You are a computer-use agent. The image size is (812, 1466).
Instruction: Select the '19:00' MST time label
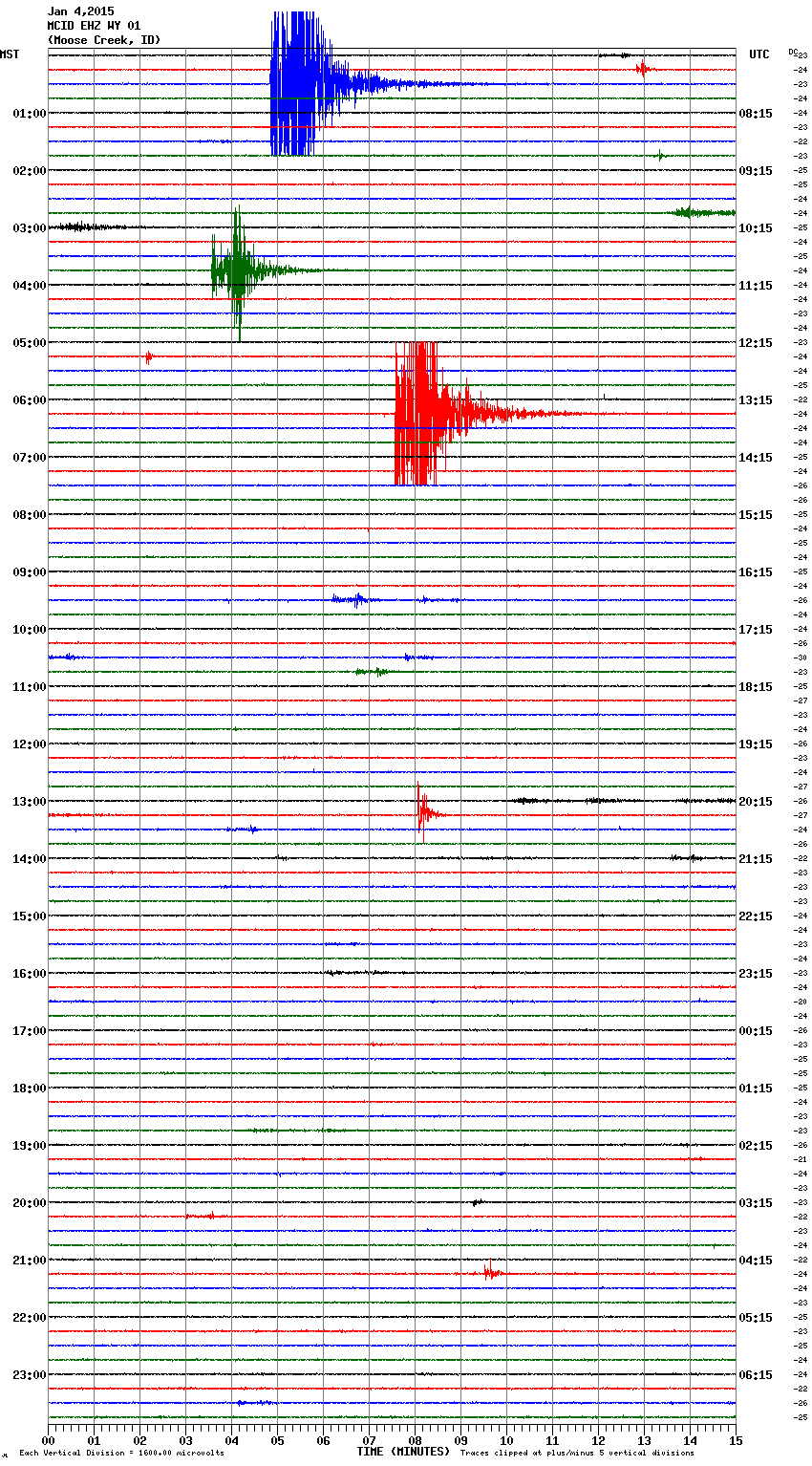30,1146
